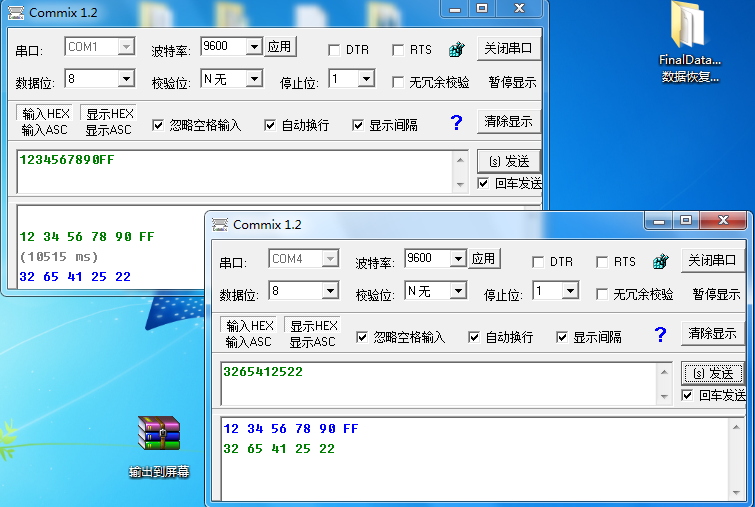
Task: Click 关闭串口 in the COM1 window
Action: (508, 49)
